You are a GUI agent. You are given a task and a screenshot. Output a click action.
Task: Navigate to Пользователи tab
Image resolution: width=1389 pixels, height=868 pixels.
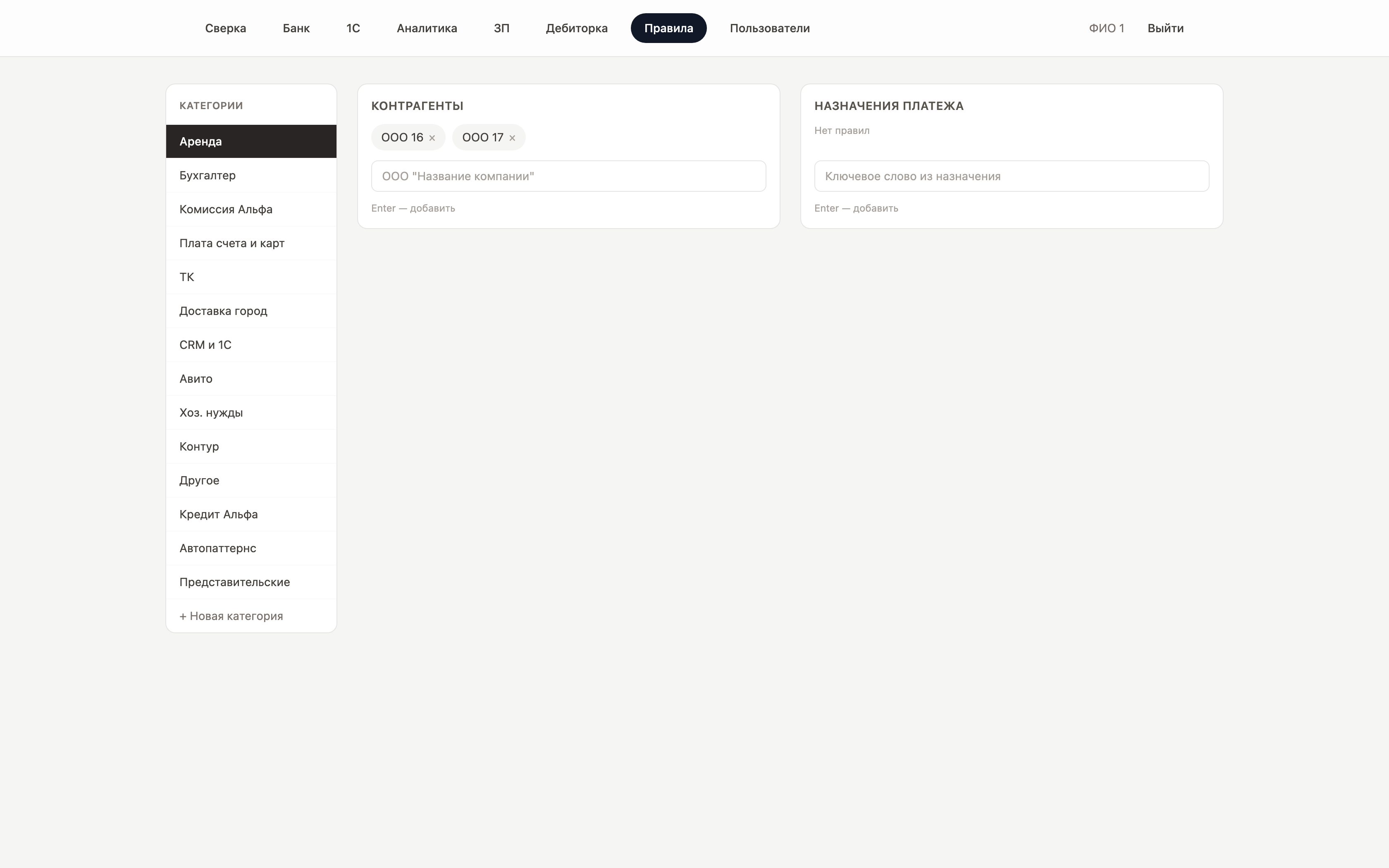click(x=770, y=28)
